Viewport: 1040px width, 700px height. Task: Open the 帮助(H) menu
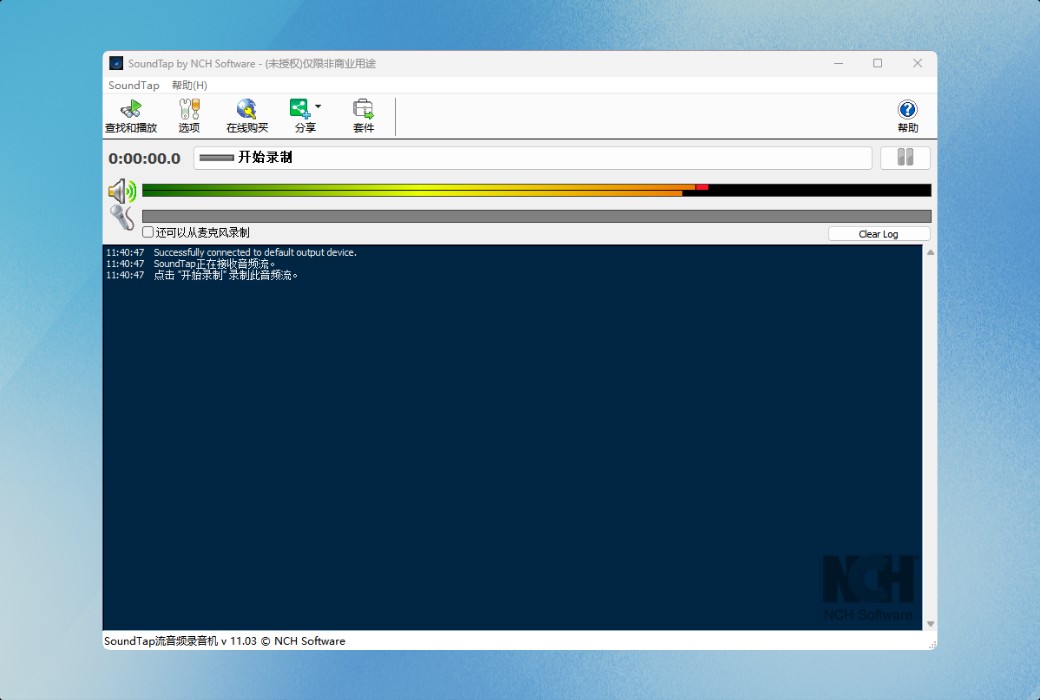[x=188, y=85]
